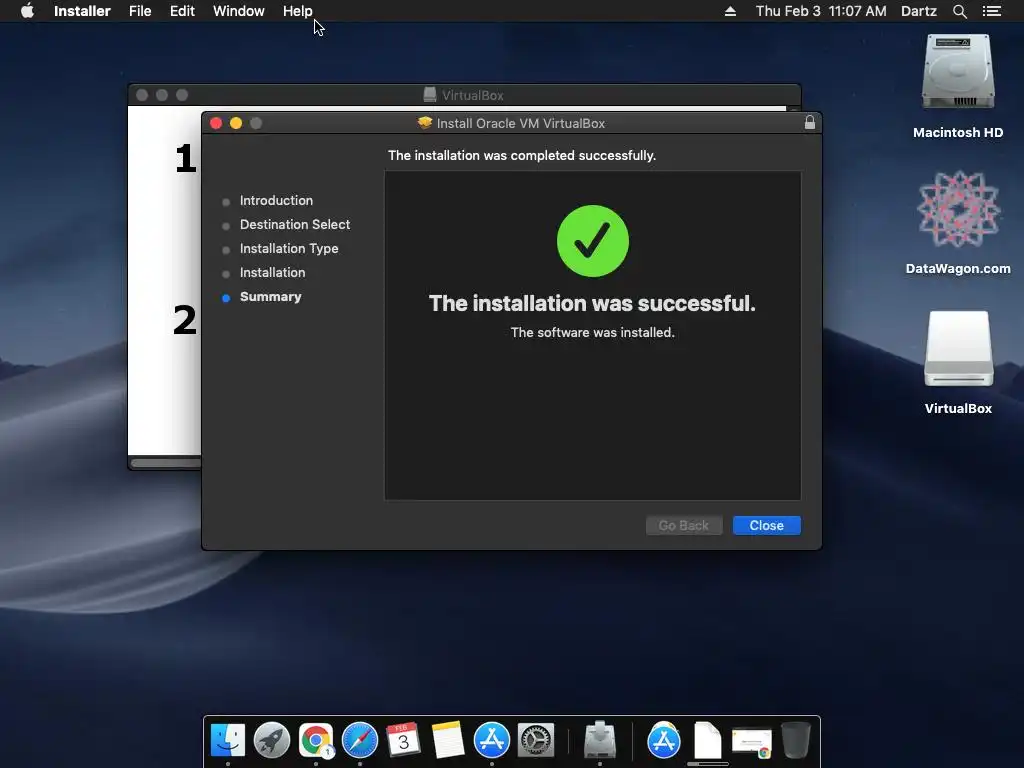Viewport: 1024px width, 768px height.
Task: Open Notification Center list icon
Action: (991, 11)
